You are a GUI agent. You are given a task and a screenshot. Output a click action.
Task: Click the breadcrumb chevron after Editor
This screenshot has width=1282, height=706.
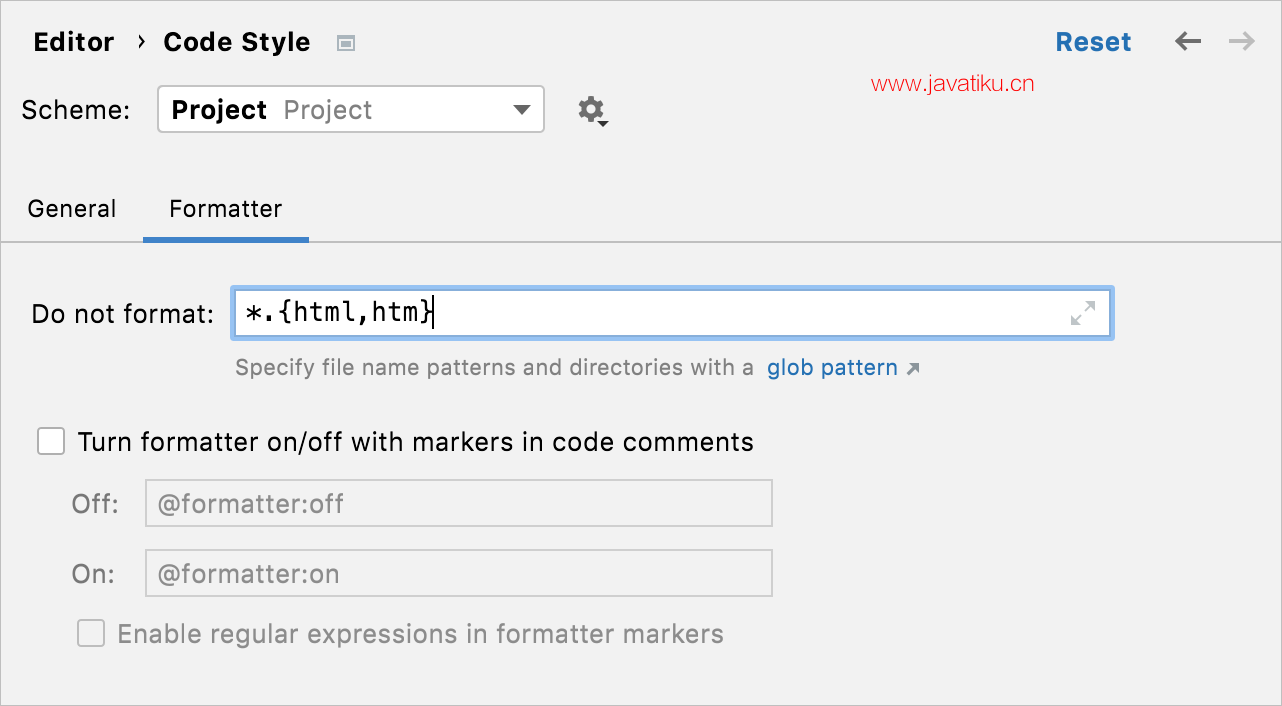pos(141,42)
